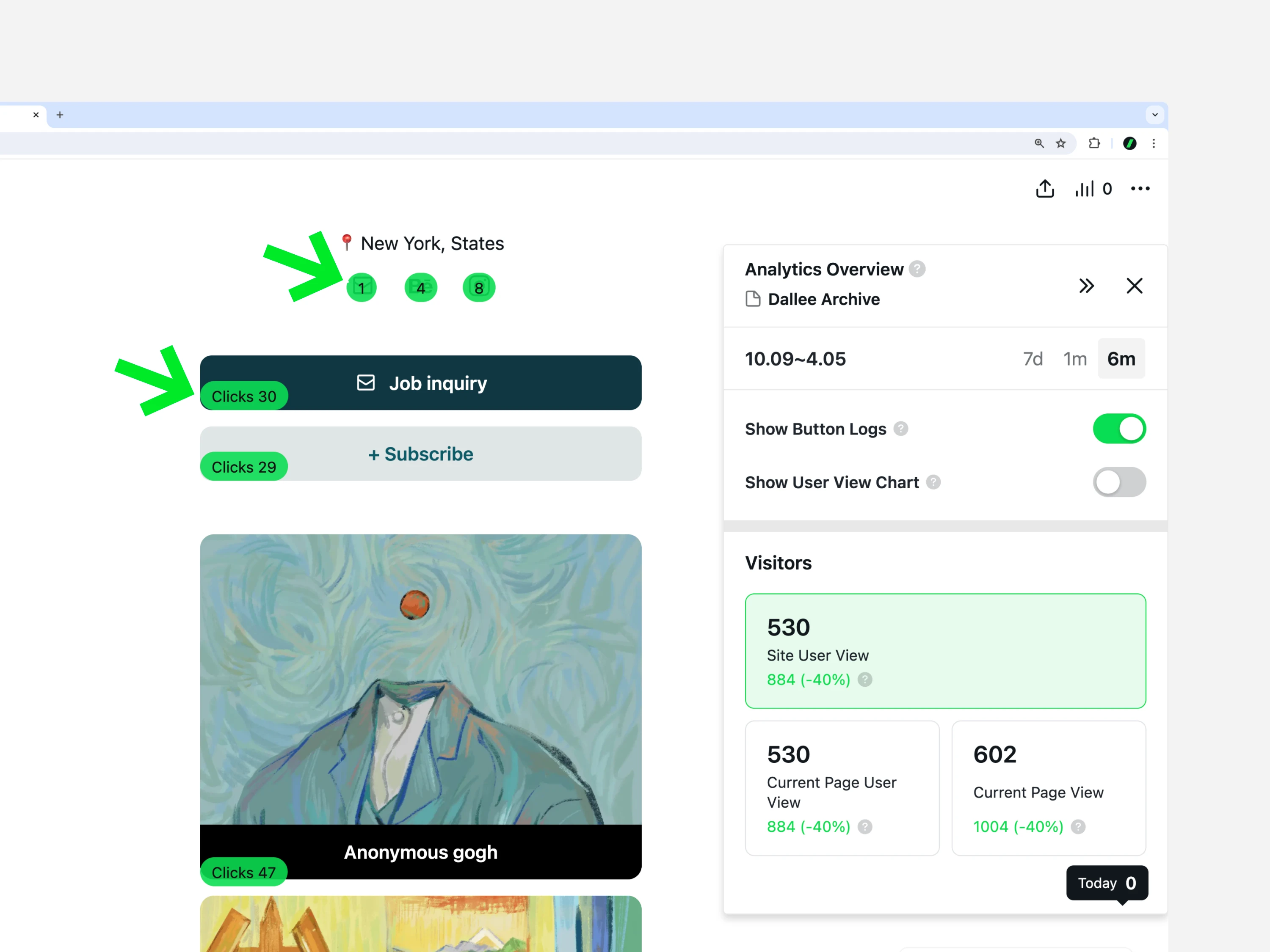Collapse the analytics panel with double chevron
This screenshot has width=1270, height=952.
(x=1086, y=286)
